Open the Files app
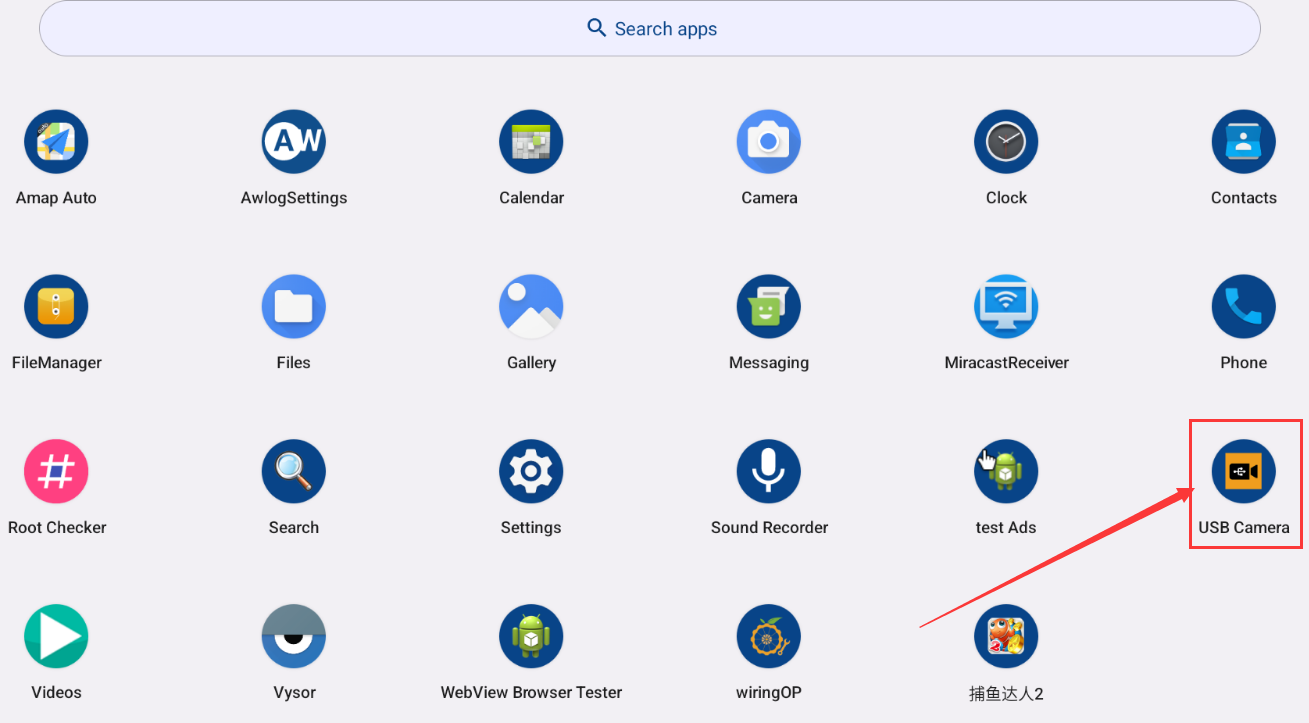Image resolution: width=1309 pixels, height=723 pixels. [x=294, y=307]
